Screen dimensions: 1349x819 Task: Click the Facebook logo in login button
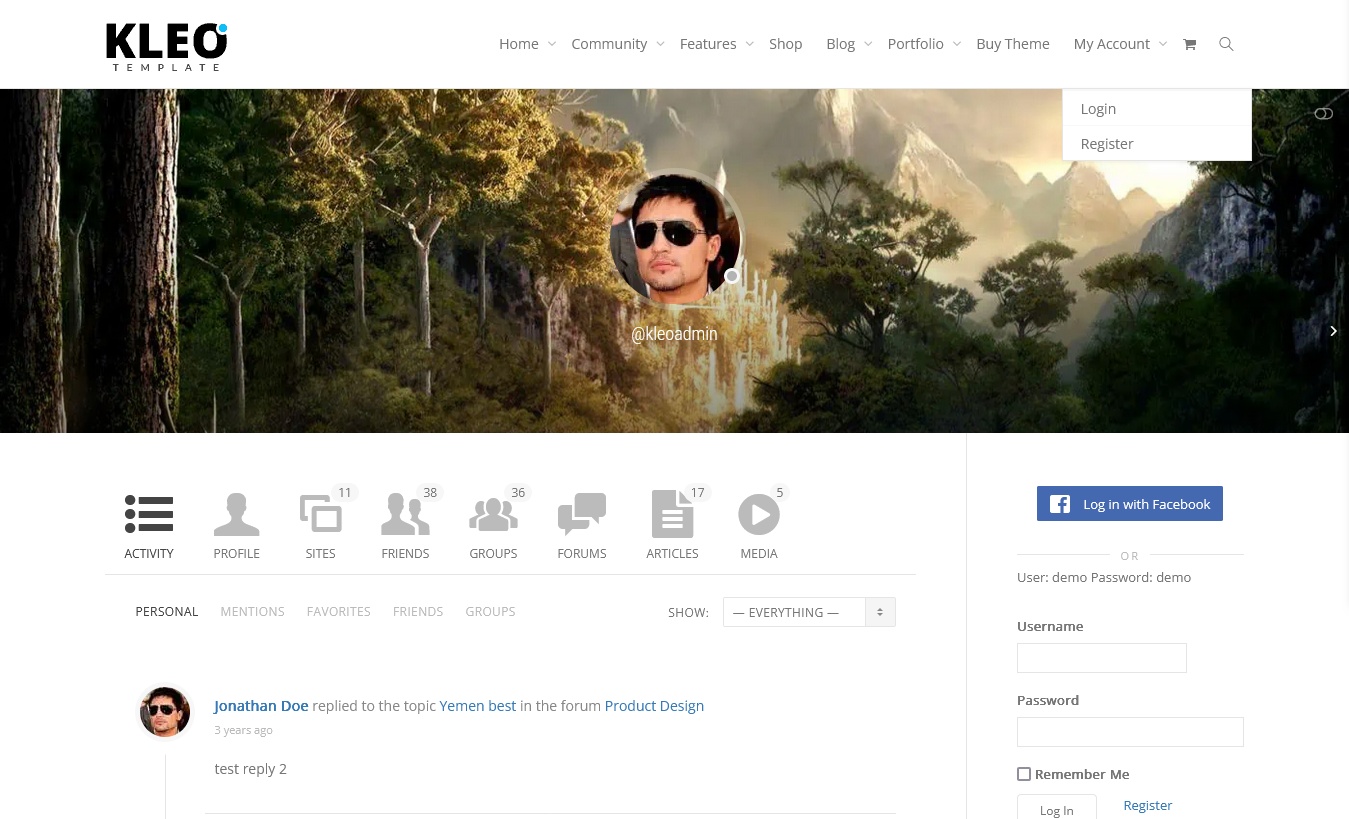(x=1060, y=504)
